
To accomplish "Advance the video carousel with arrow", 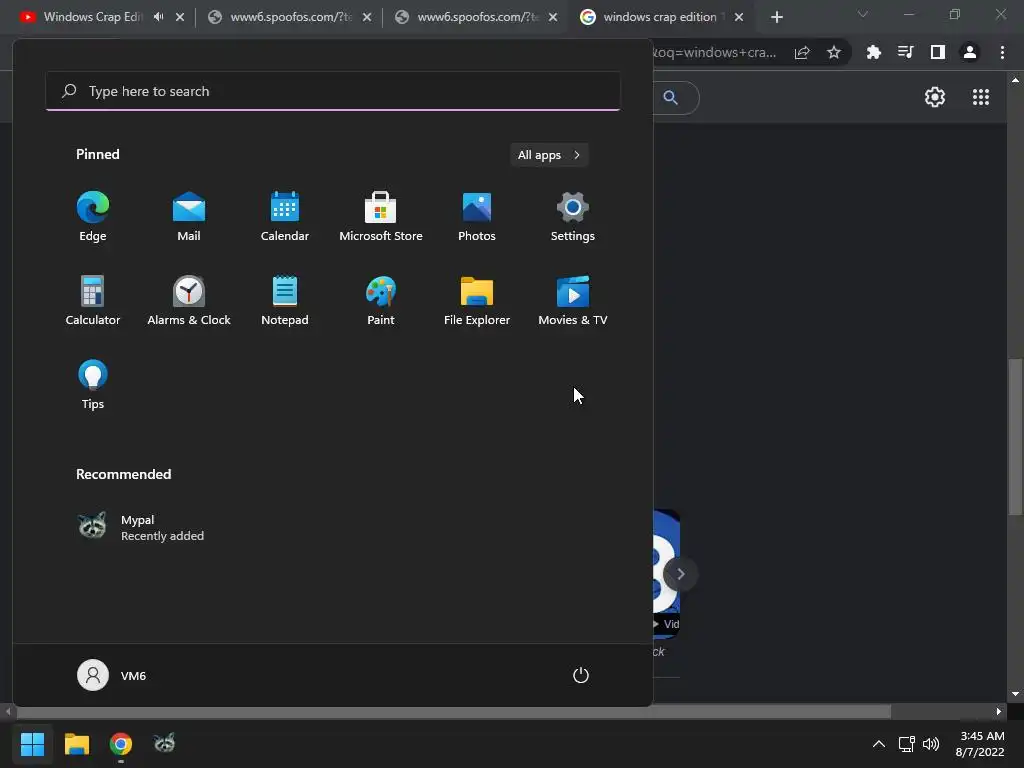I will click(680, 574).
